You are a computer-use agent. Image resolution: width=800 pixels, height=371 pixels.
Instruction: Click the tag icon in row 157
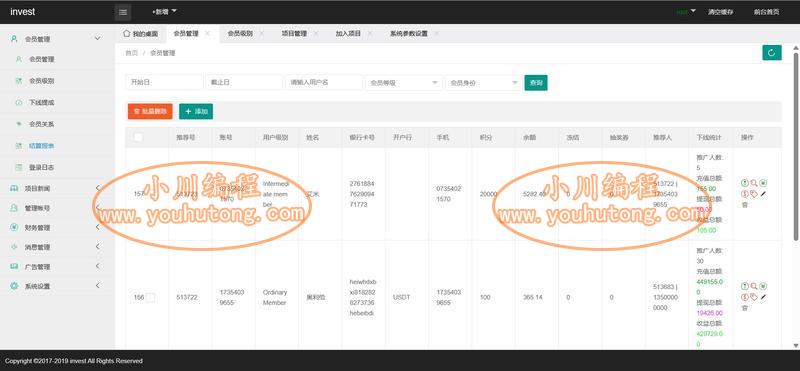click(754, 194)
